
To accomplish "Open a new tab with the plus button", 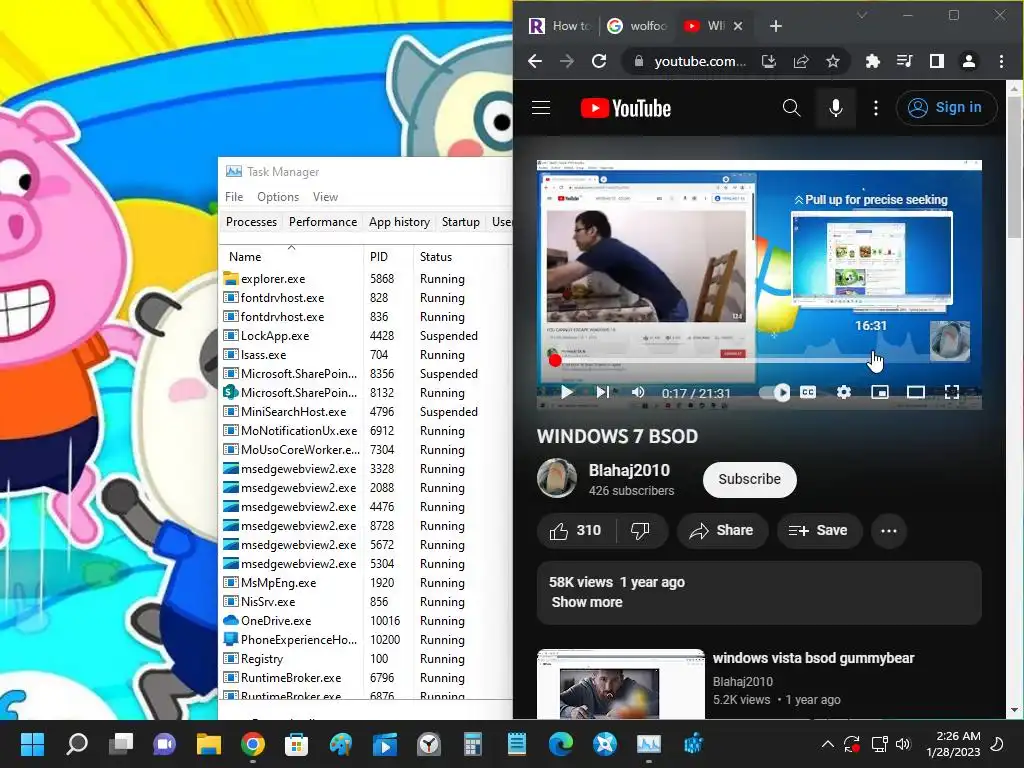I will (775, 26).
